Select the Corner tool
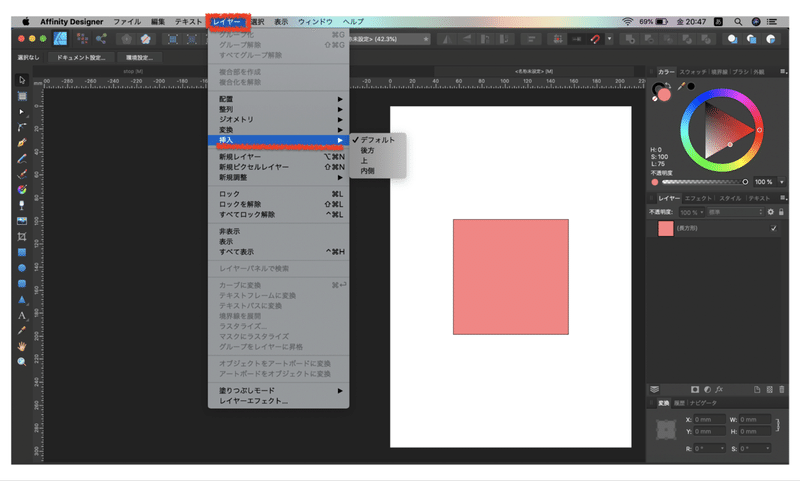 22,127
